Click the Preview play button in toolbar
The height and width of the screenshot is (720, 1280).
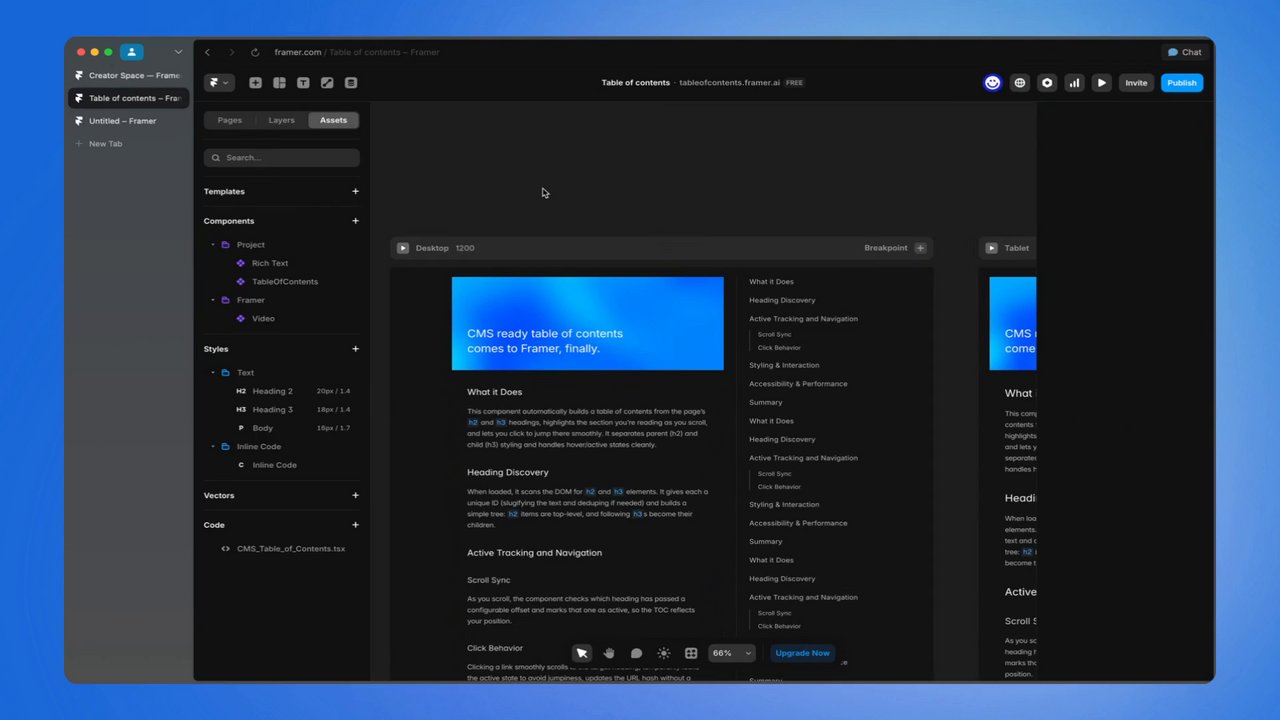click(1101, 83)
